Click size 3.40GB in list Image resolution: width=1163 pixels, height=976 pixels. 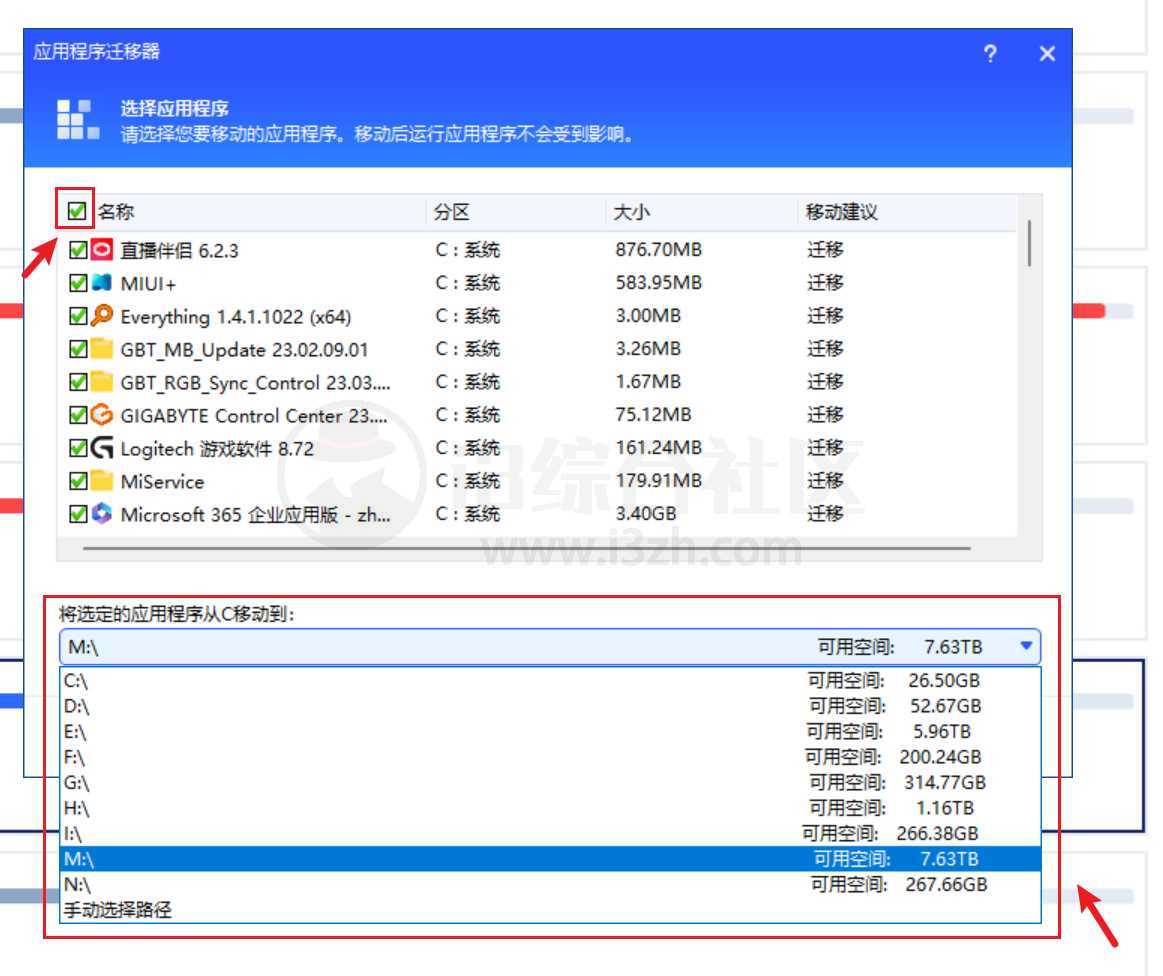coord(645,513)
